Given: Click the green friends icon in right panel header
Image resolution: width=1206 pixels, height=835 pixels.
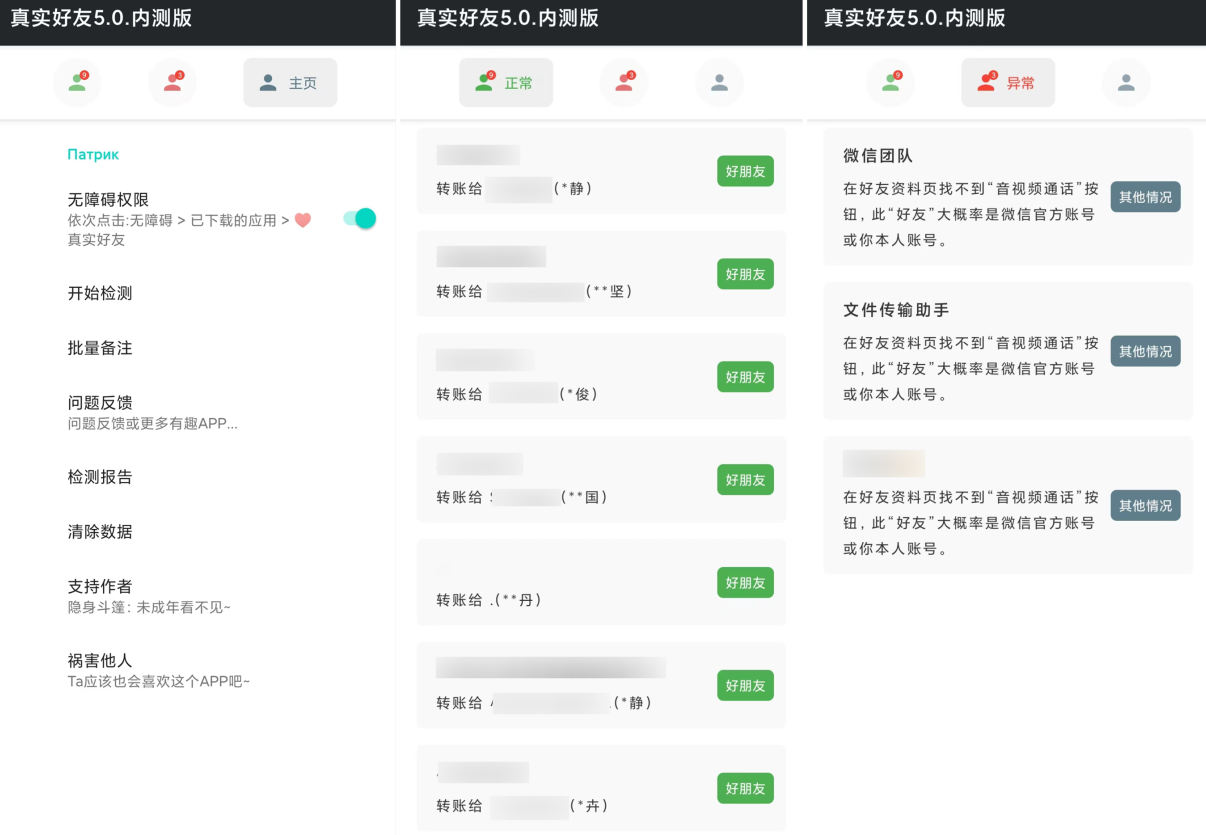Looking at the screenshot, I should point(890,82).
